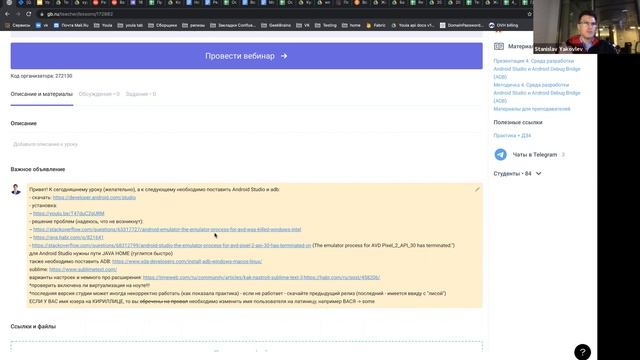Open the 'youla lab' bookmarks folder
Screen dimensions: 640x360
click(x=130, y=25)
